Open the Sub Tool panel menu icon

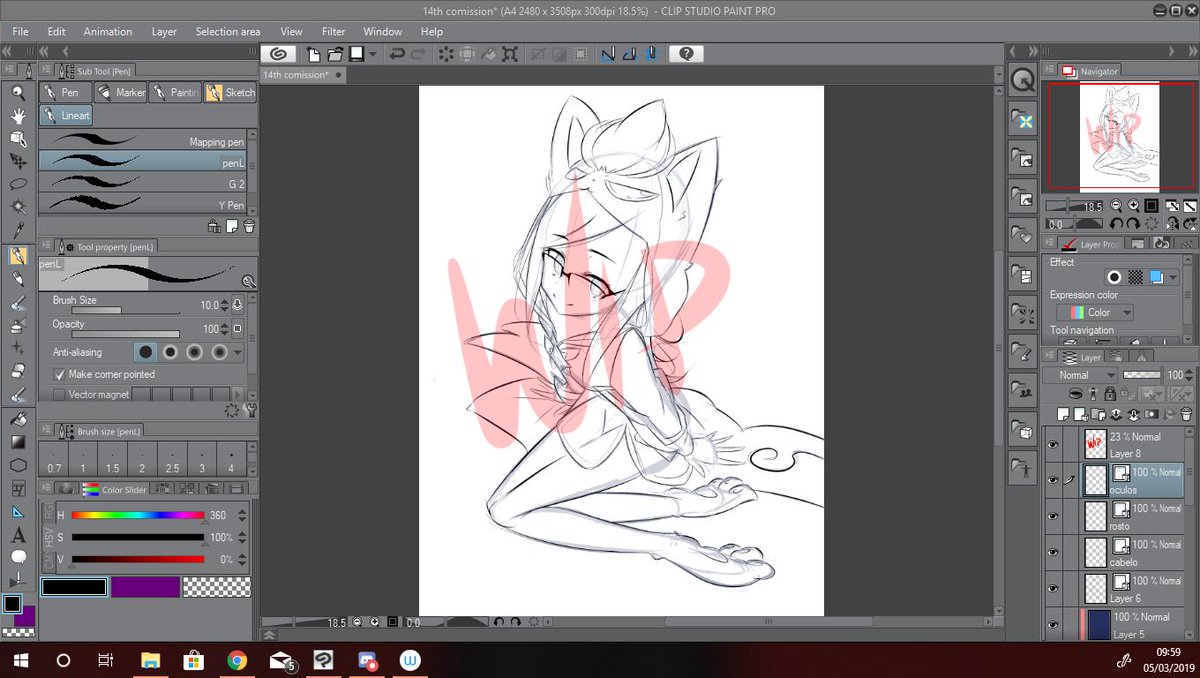pyautogui.click(x=46, y=70)
